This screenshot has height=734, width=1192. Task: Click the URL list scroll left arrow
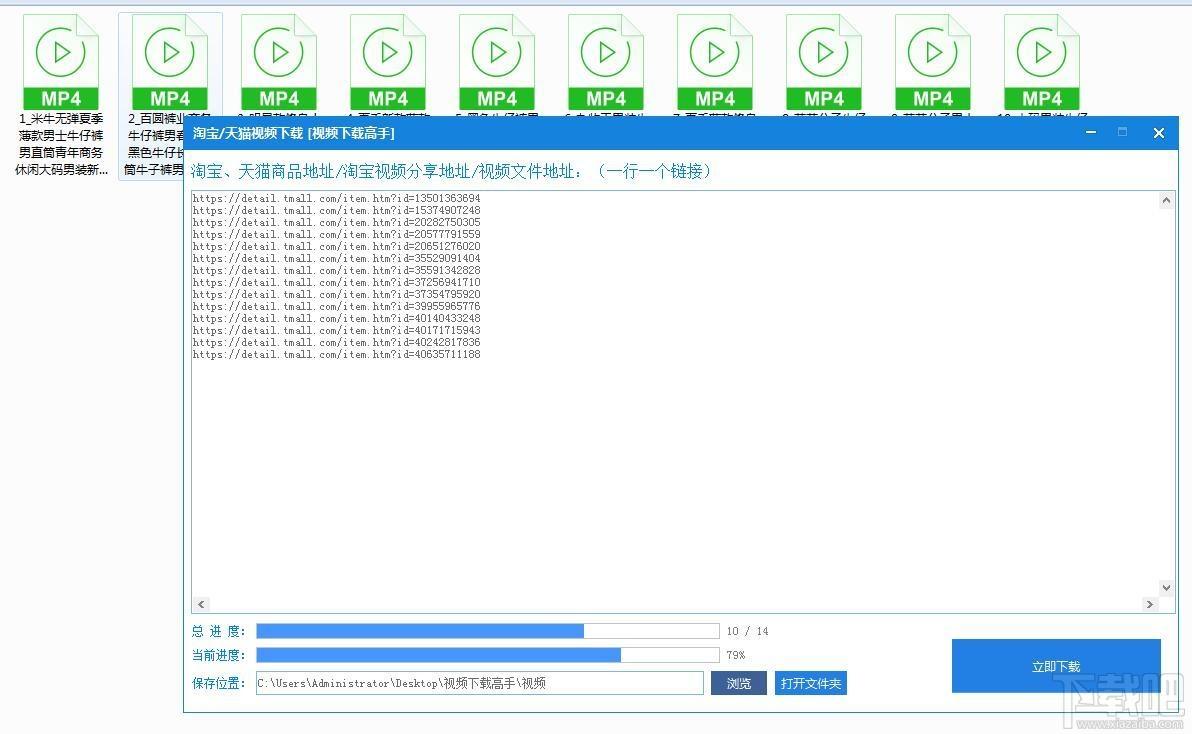(201, 605)
